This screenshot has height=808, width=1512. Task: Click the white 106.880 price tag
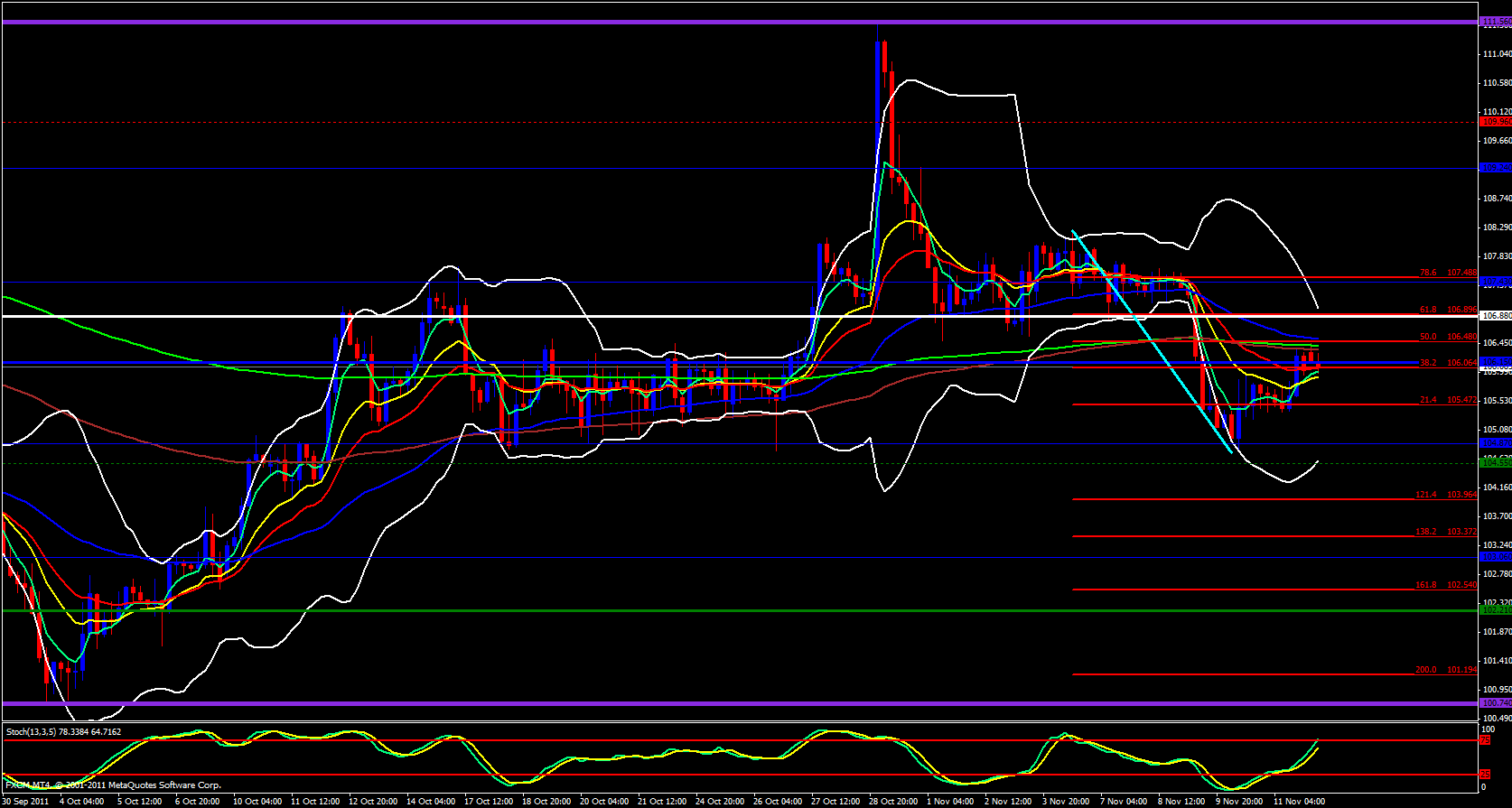(1495, 316)
